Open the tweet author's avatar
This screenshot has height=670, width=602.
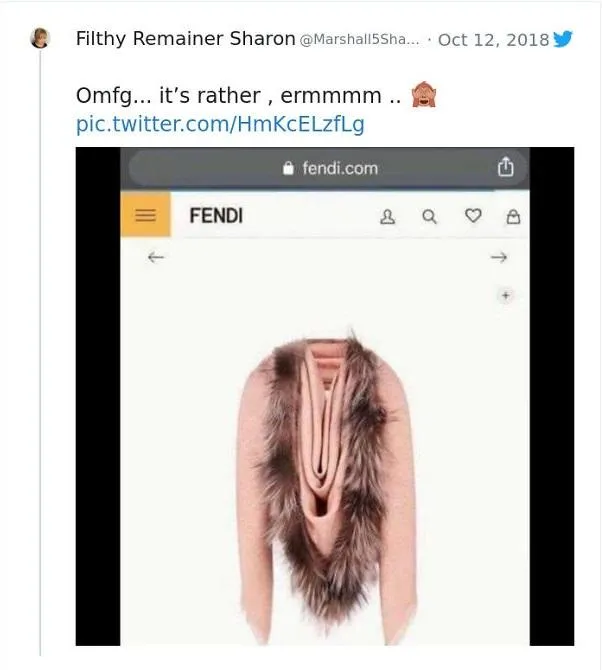[41, 39]
